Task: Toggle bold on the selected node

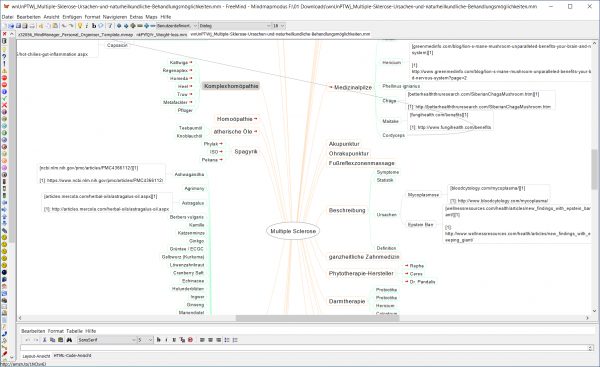Action: 94,26
